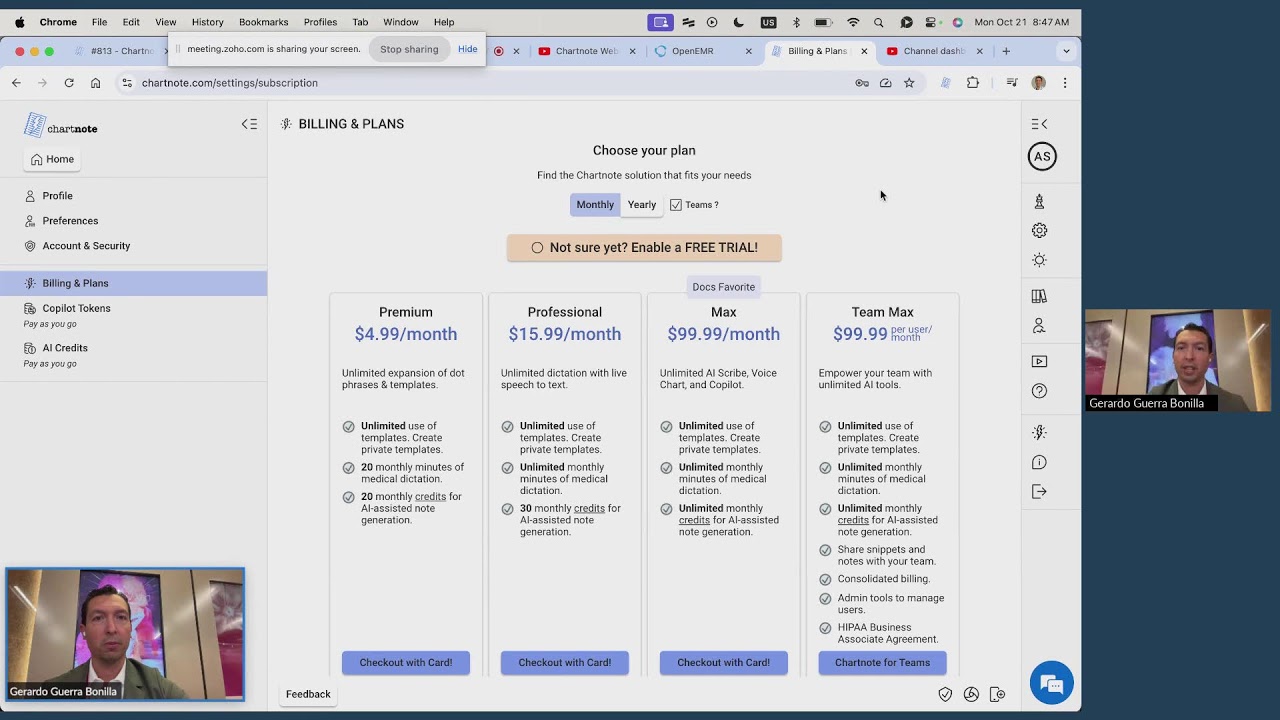Select Billing & Plans in sidebar
This screenshot has height=720, width=1280.
tap(133, 283)
